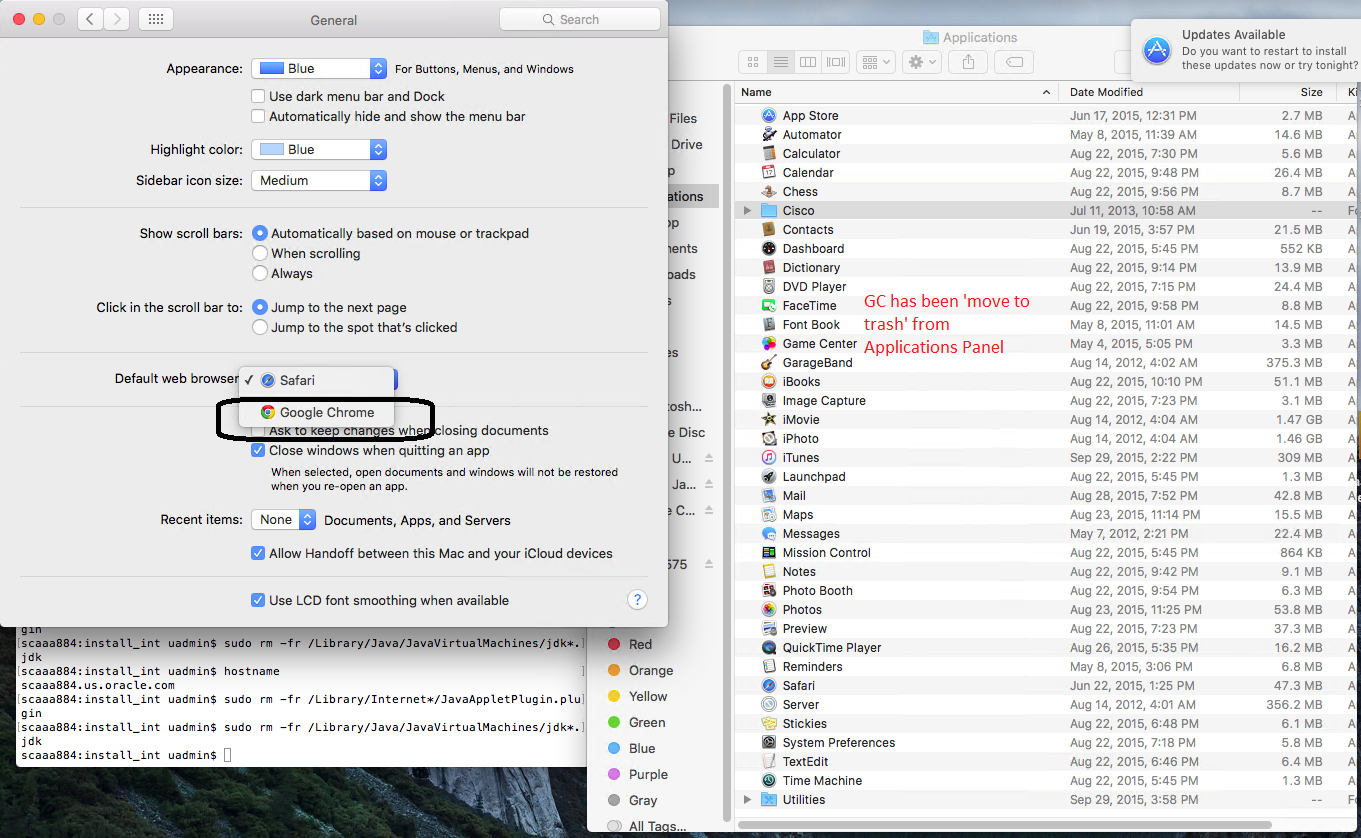The width and height of the screenshot is (1361, 838).
Task: Open Sidebar icon size dropdown
Action: [x=319, y=181]
